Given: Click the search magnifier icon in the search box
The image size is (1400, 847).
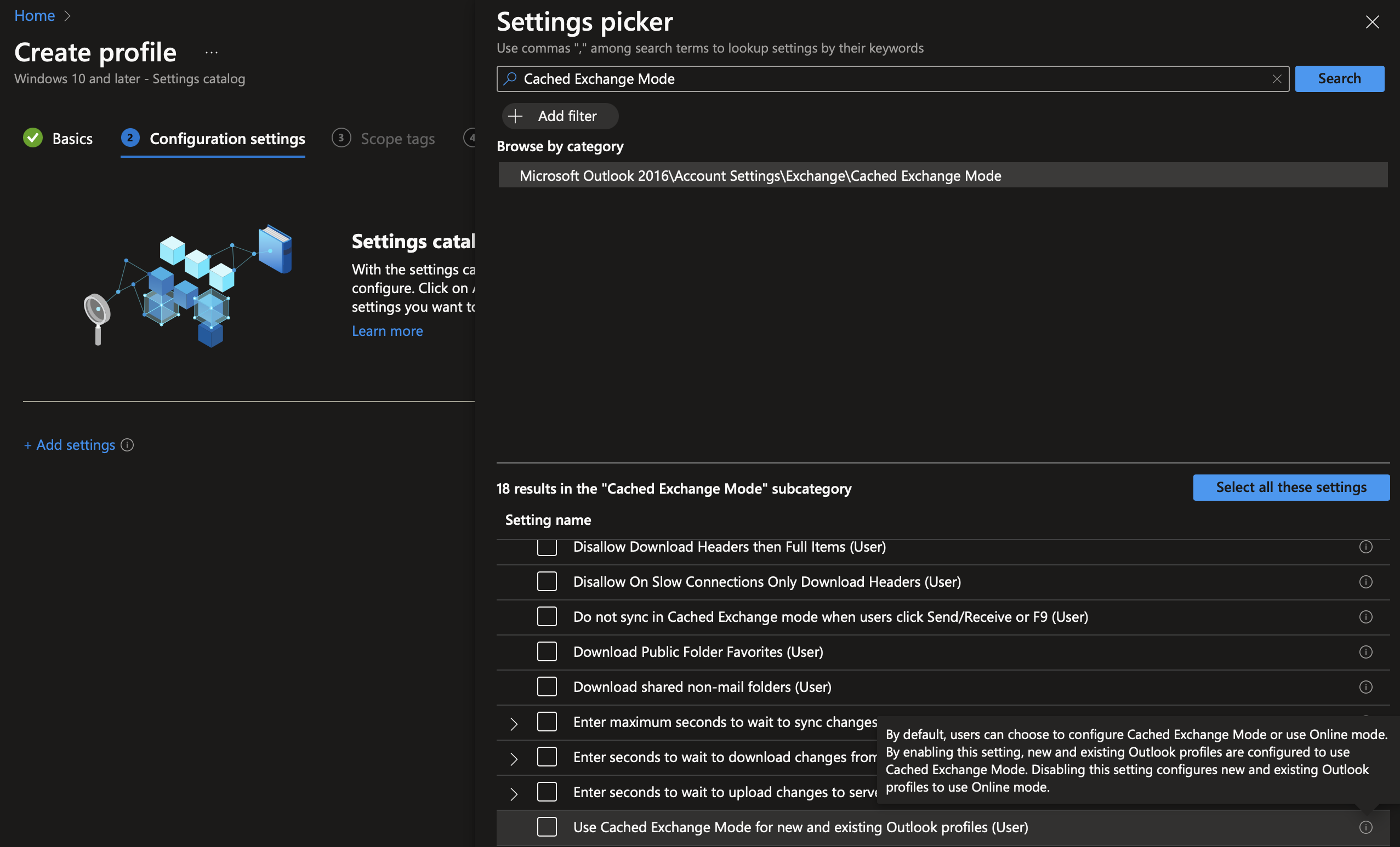Looking at the screenshot, I should click(510, 79).
